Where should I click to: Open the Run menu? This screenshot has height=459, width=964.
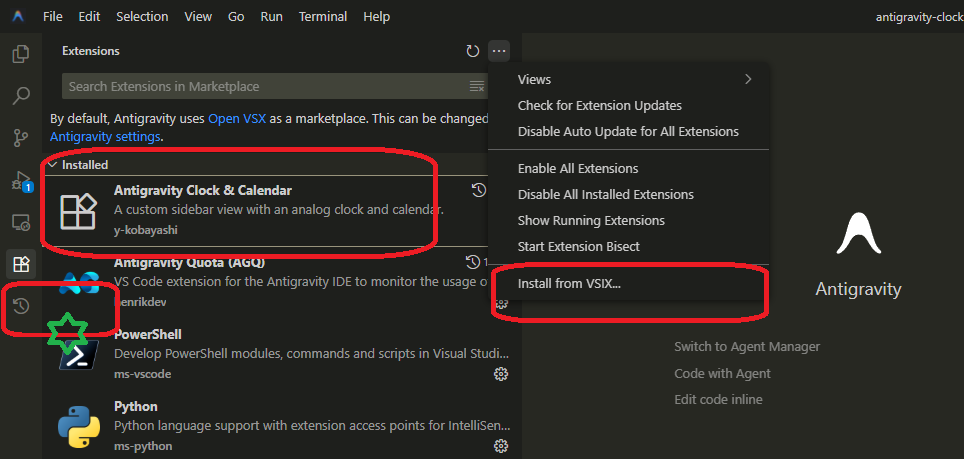(x=271, y=17)
